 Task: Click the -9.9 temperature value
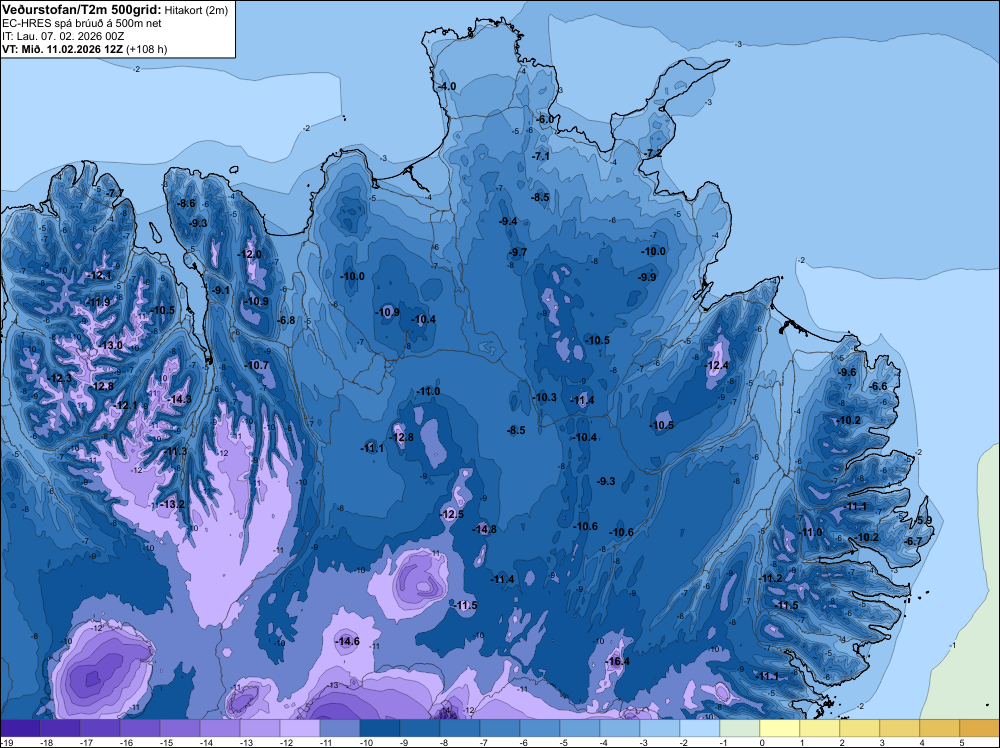click(x=647, y=277)
